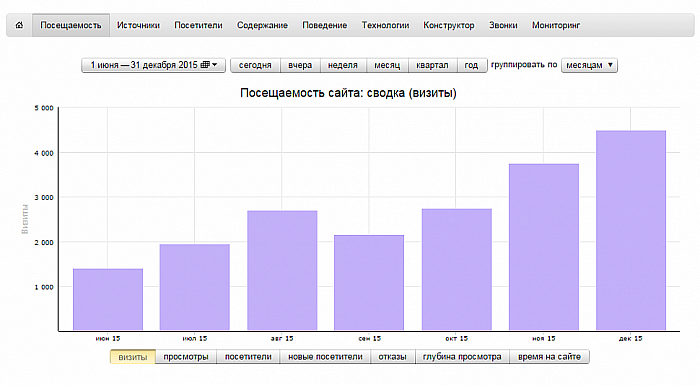Select the Звонки menu item

503,25
